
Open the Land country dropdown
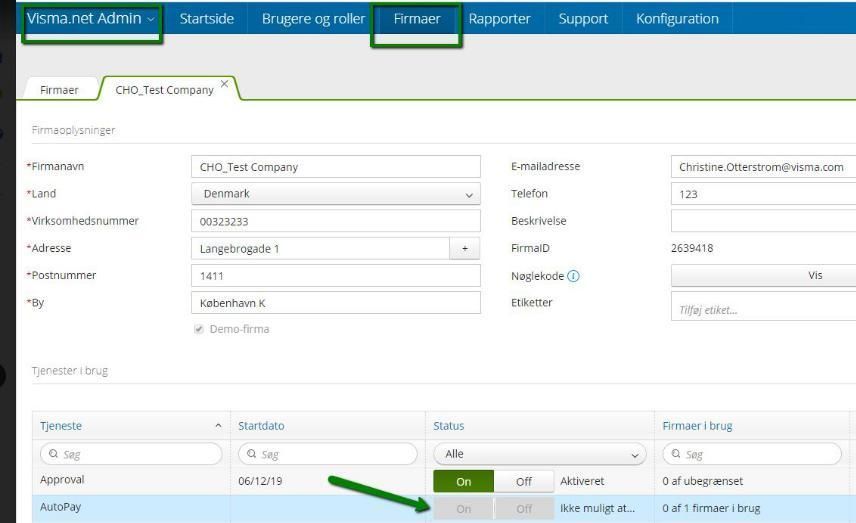[336, 194]
